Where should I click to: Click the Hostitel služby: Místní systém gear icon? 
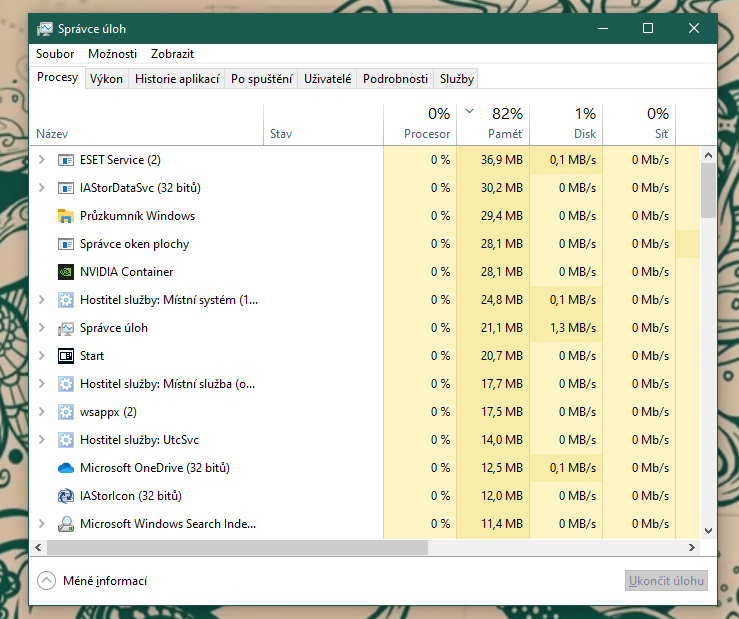point(66,300)
